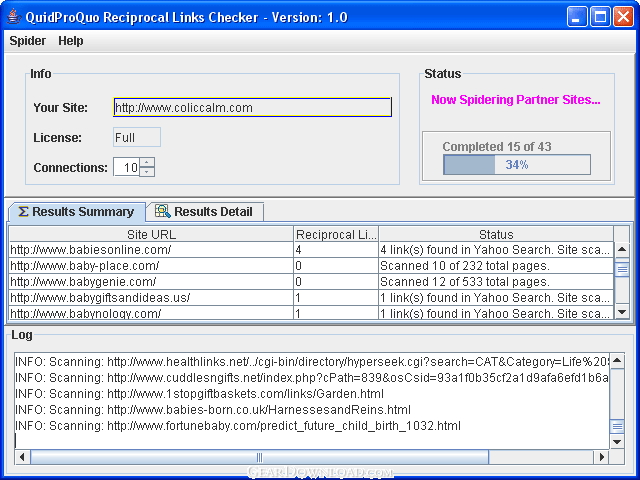Click the 34% progress bar
Viewport: 640px width, 480px height.
click(x=517, y=164)
